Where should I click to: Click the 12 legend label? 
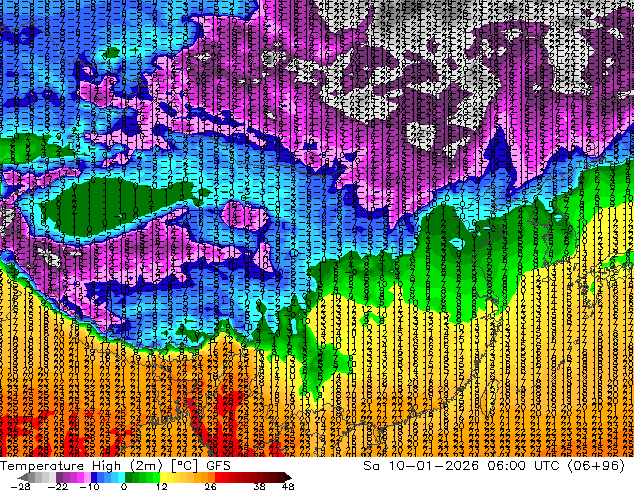coord(162,486)
